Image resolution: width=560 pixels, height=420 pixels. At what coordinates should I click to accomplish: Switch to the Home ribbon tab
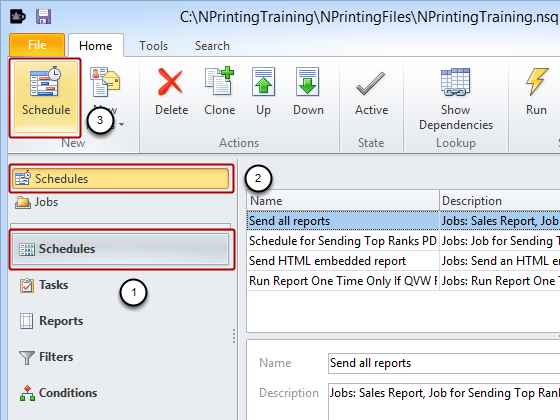[96, 46]
